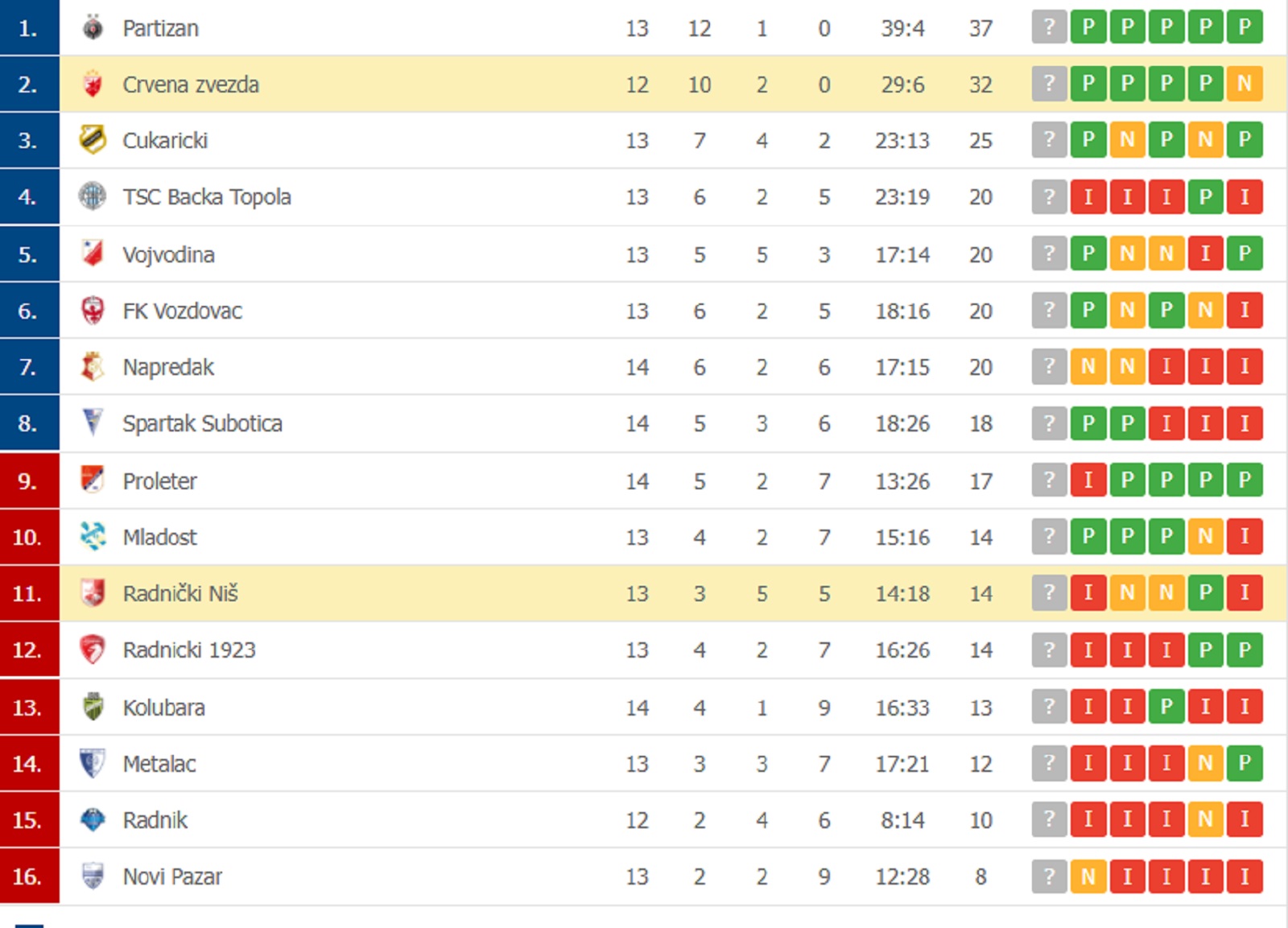Open the TSC Backa Topola team page
Viewport: 1288px width, 928px height.
point(206,197)
